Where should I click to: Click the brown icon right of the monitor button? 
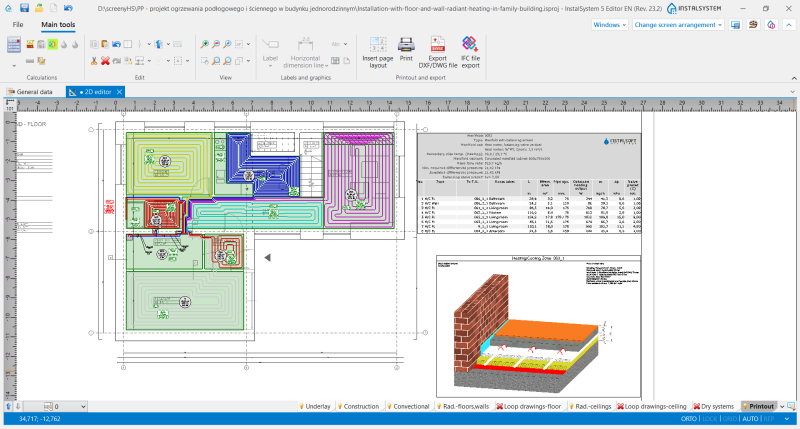[753, 24]
